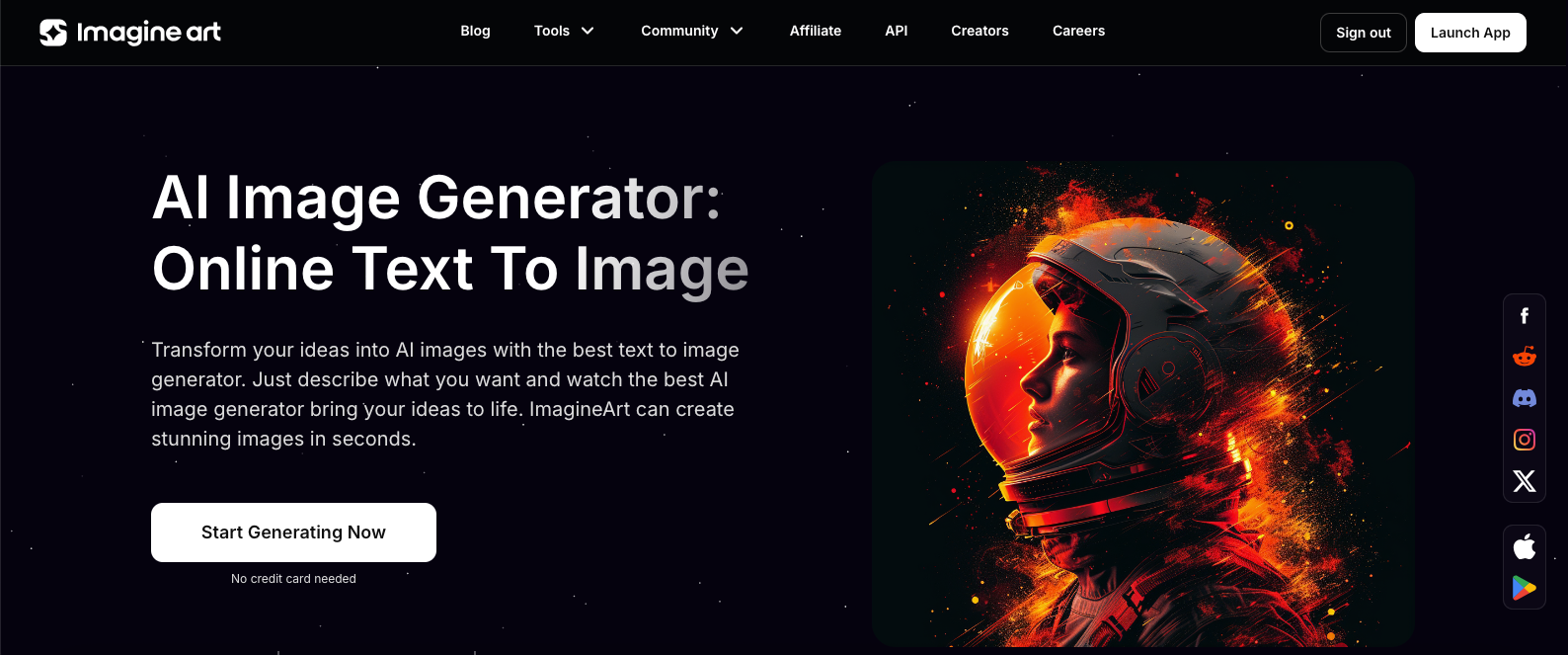Expand the Tools dropdown chevron

point(588,31)
